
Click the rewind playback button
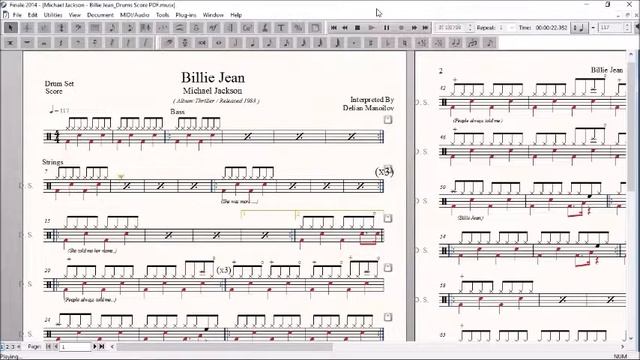[x=345, y=28]
